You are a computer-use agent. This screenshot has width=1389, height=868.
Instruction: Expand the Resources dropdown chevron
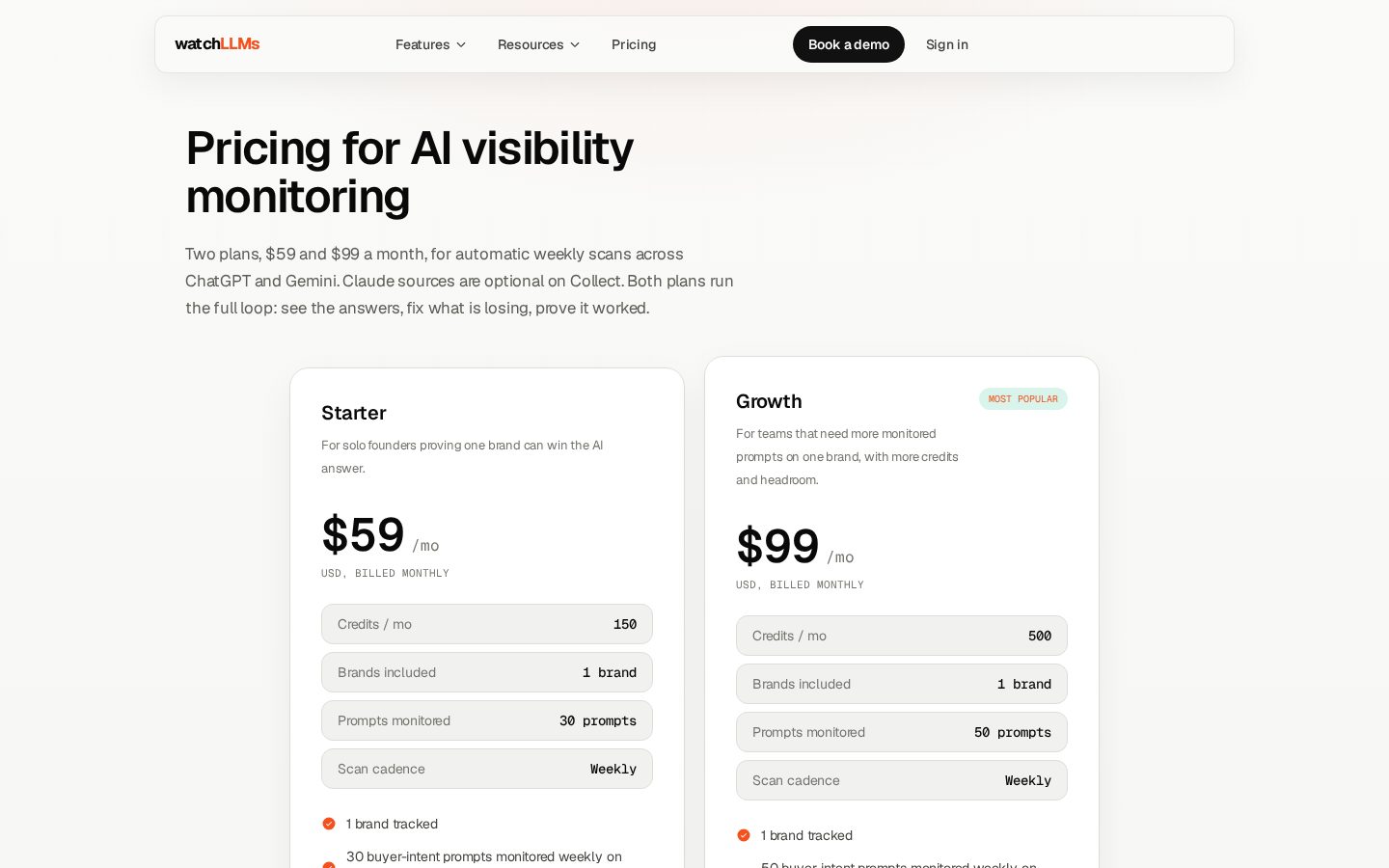coord(575,45)
